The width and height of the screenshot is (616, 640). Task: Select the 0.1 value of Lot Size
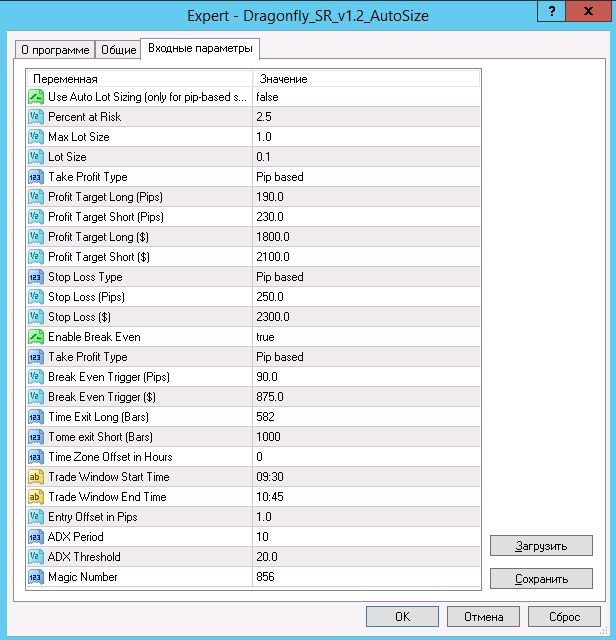(366, 157)
